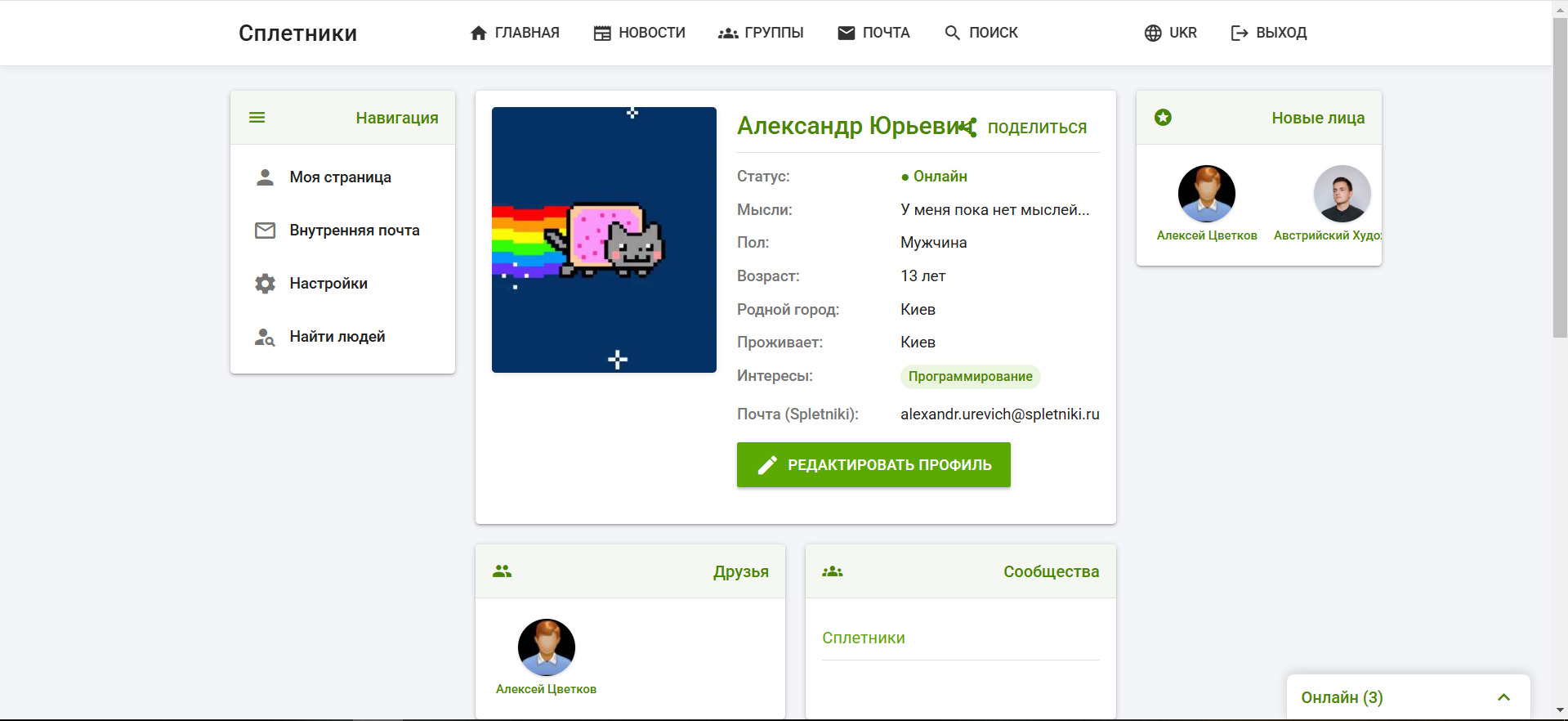Screen dimensions: 1568x721
Task: Open the Сплетники community link
Action: [864, 638]
